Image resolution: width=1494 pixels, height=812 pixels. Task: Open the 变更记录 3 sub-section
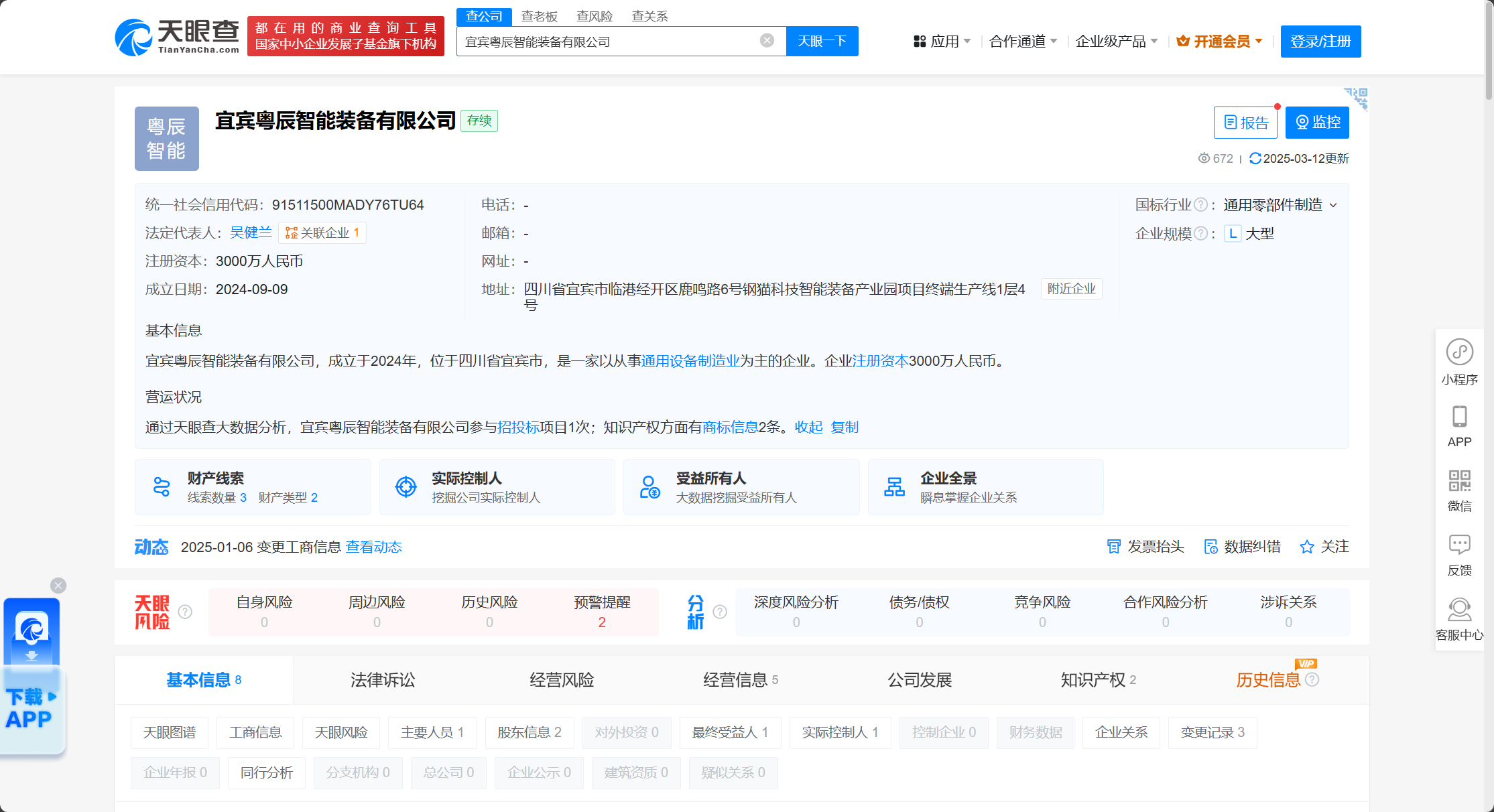tap(1212, 733)
